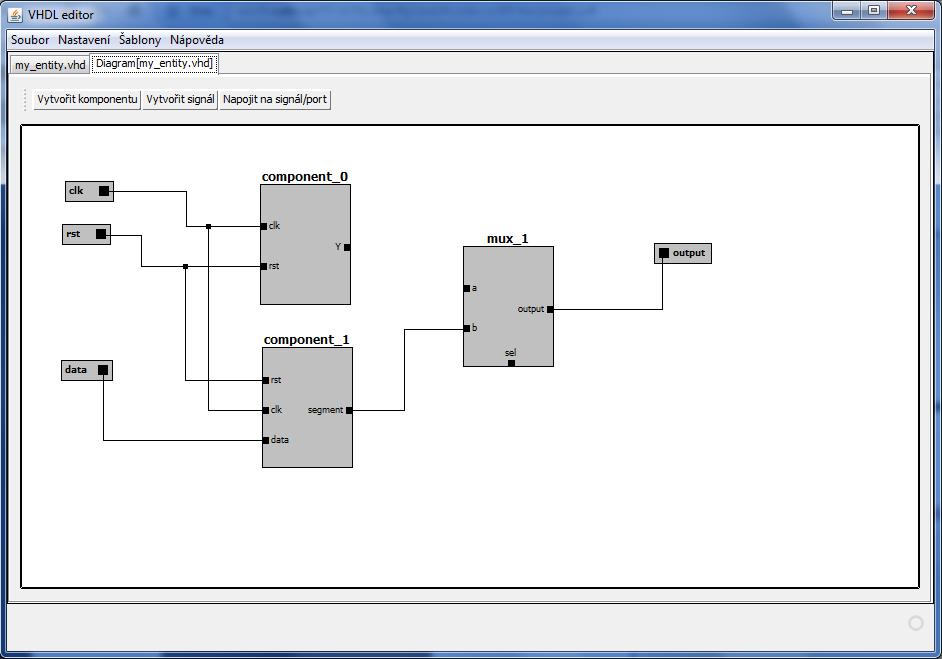This screenshot has height=659, width=942.
Task: Click the segment output pin on component_1
Action: (349, 410)
